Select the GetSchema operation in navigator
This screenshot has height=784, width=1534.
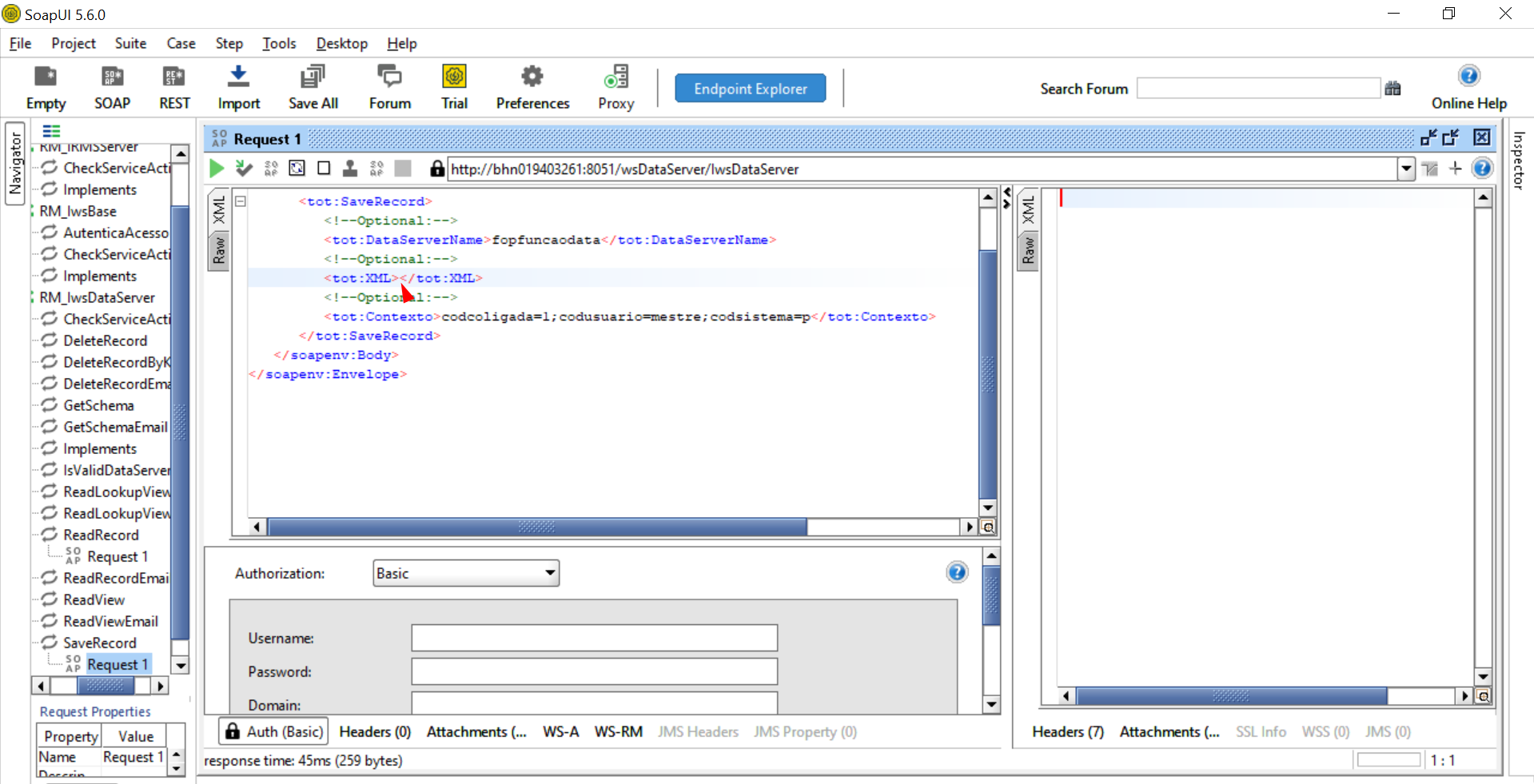[98, 405]
